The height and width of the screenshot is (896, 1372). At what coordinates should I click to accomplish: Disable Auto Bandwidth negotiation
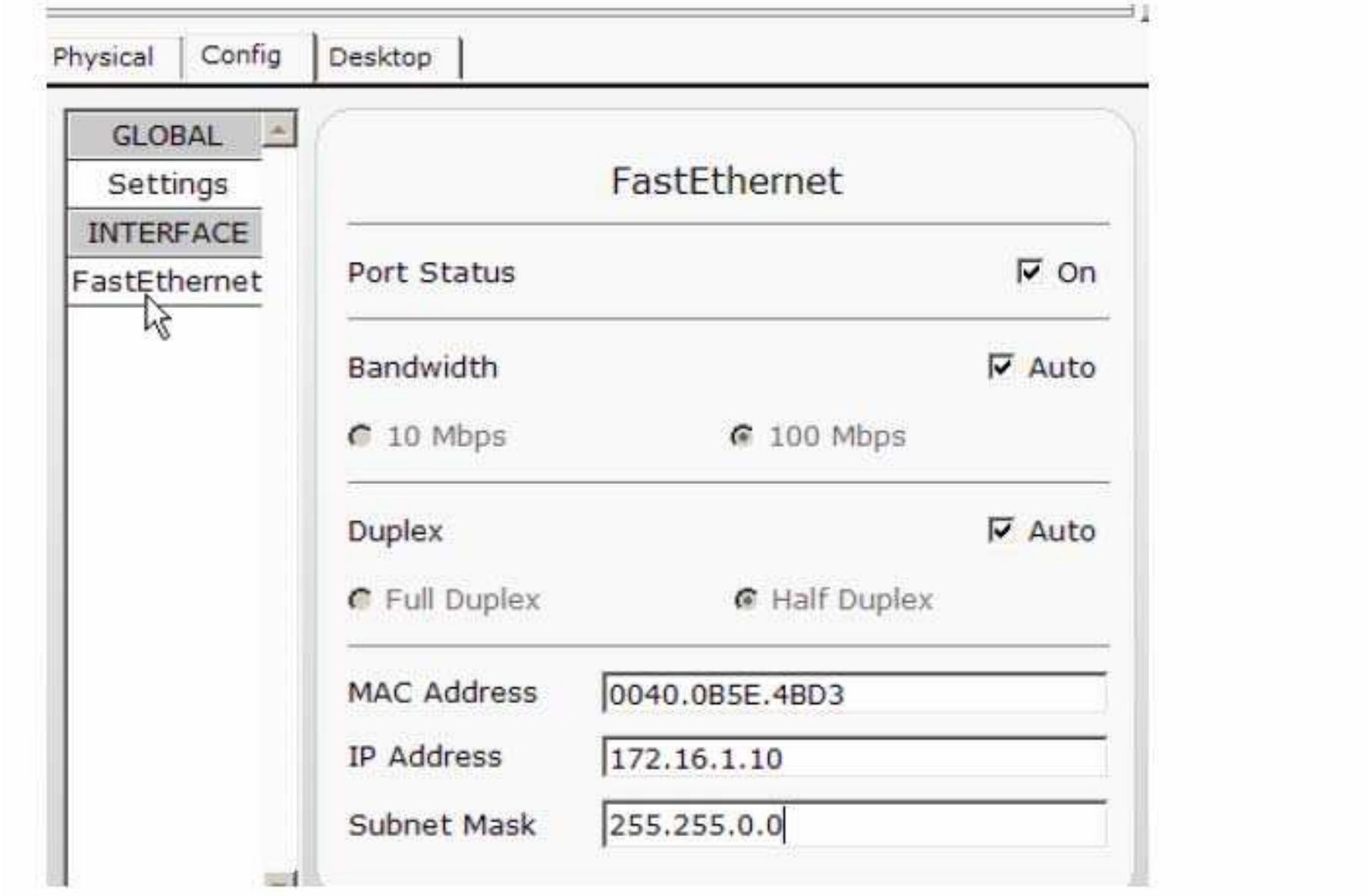click(1000, 368)
